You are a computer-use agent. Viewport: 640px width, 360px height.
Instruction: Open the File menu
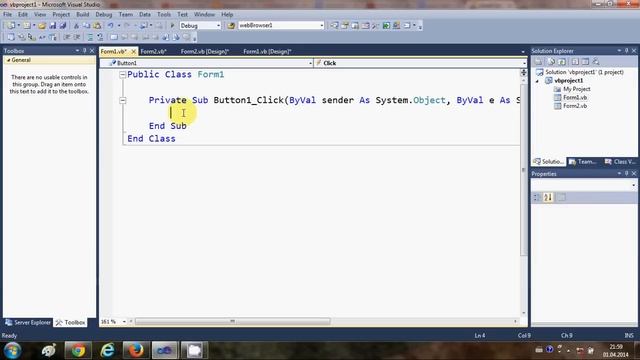point(7,14)
